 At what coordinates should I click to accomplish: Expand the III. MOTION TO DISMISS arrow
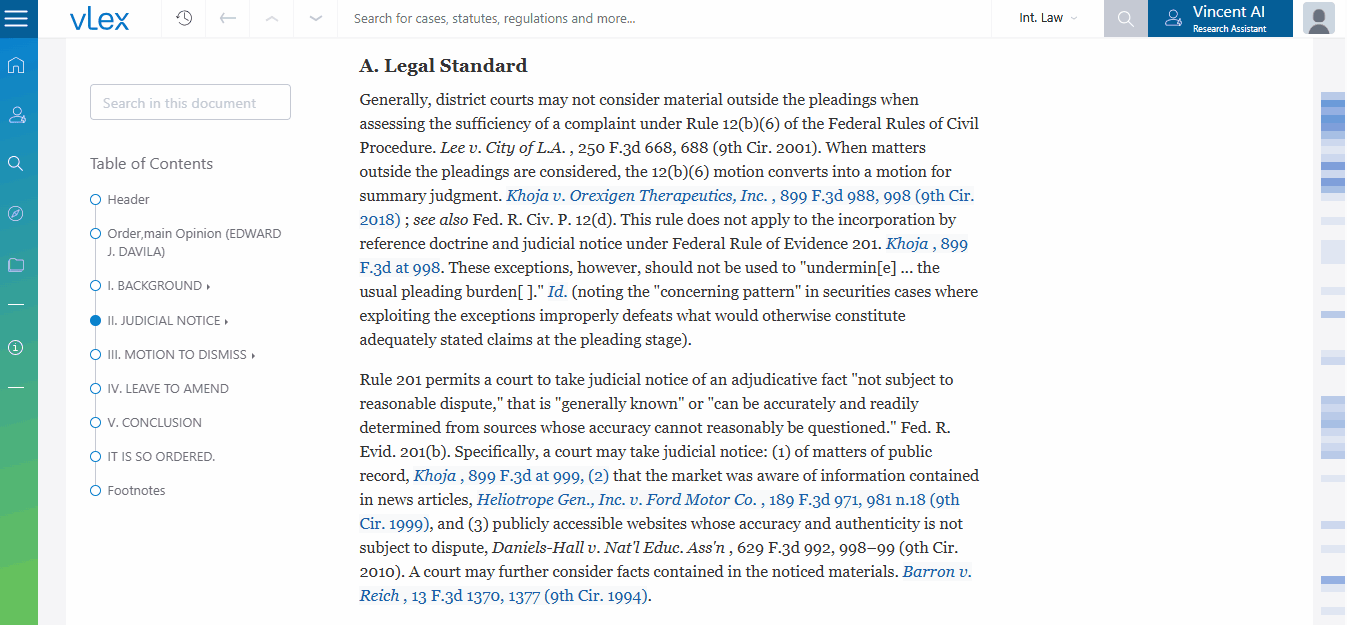click(253, 355)
